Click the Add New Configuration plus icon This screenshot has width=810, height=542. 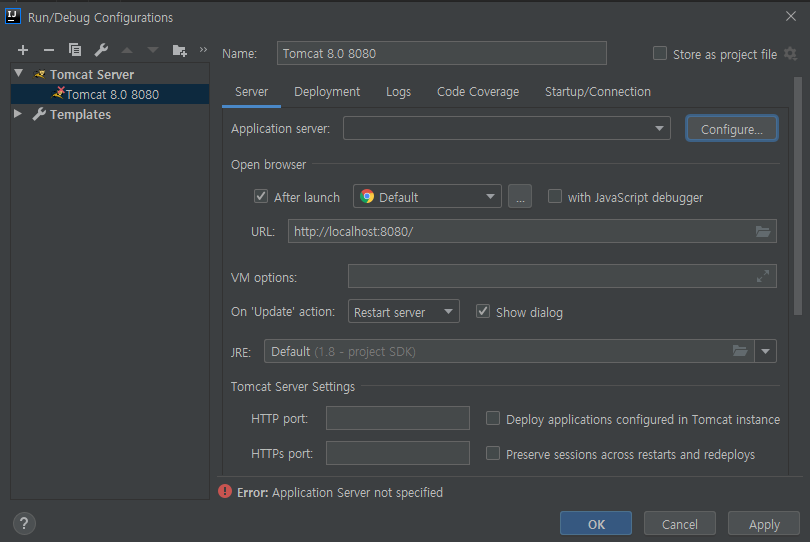pos(23,50)
